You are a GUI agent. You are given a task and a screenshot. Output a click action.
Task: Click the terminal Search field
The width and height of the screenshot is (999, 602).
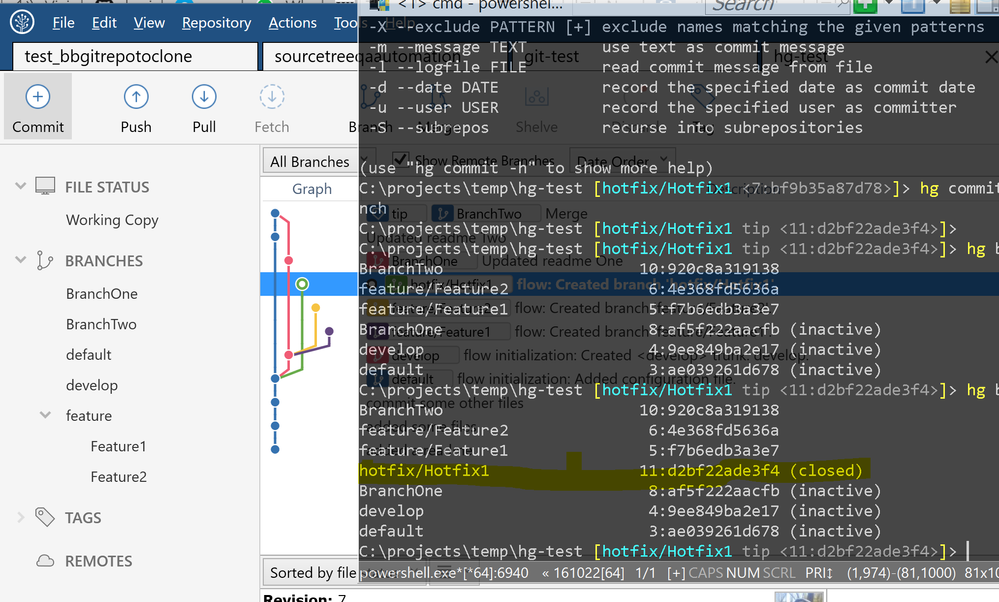pos(777,6)
